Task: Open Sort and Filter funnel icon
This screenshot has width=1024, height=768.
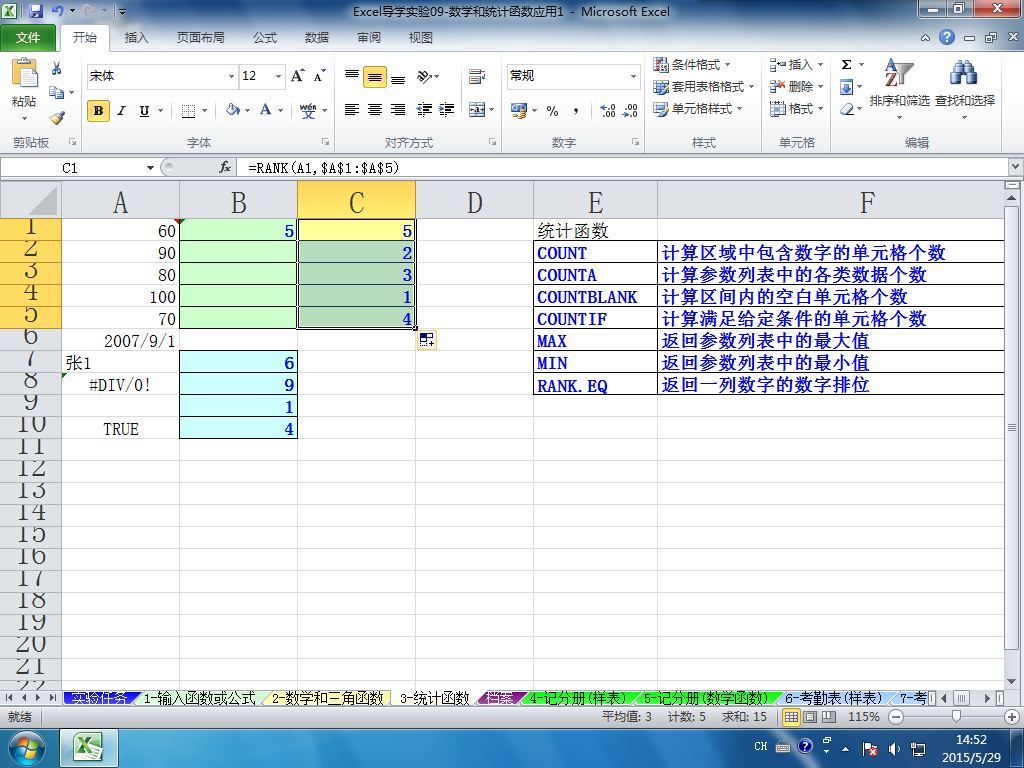Action: (x=899, y=73)
